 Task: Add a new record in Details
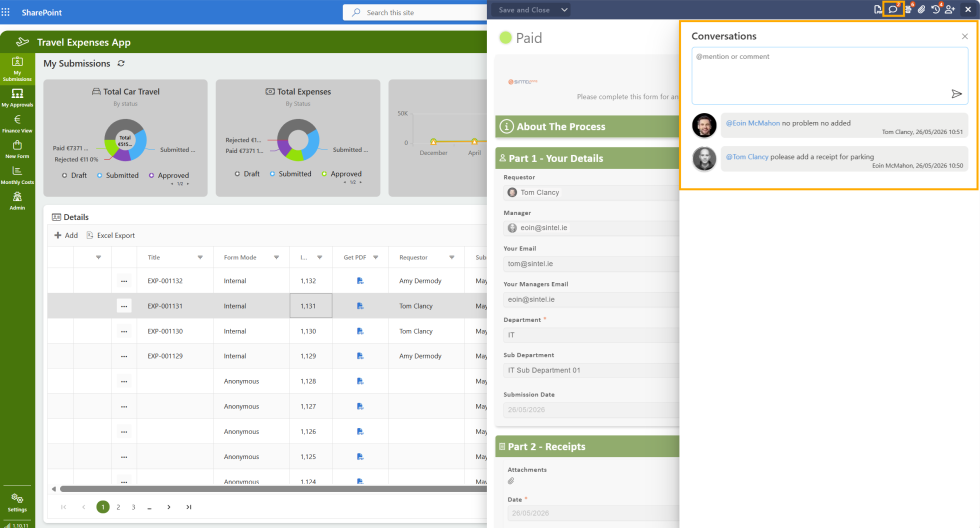(66, 236)
